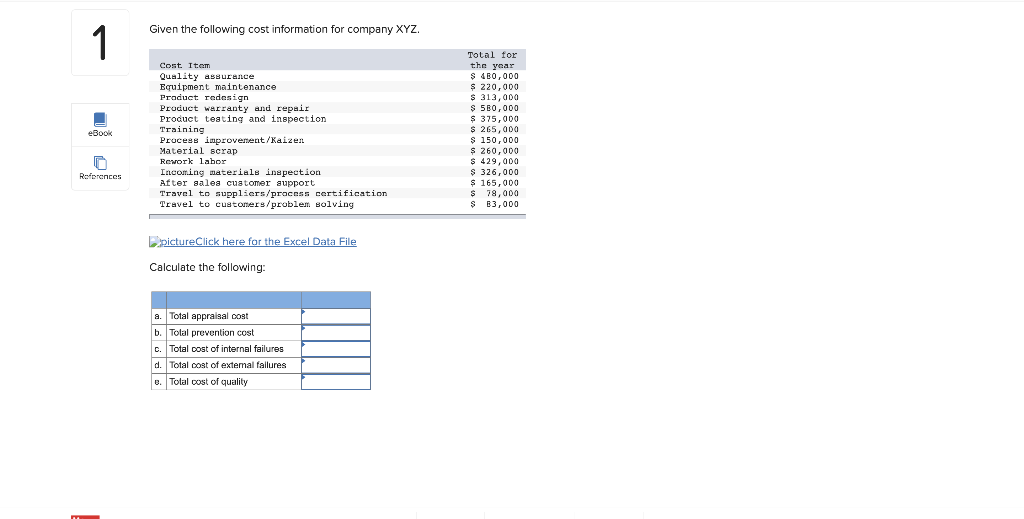Click the $ 326,000 value

(494, 172)
